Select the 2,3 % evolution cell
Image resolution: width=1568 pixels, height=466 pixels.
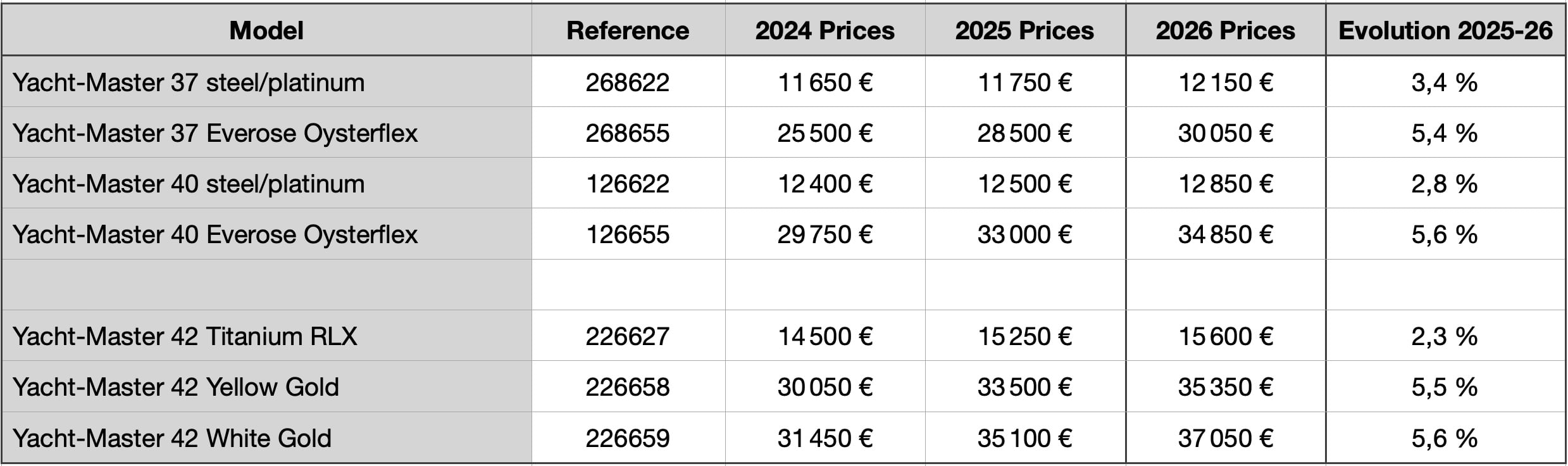point(1444,336)
